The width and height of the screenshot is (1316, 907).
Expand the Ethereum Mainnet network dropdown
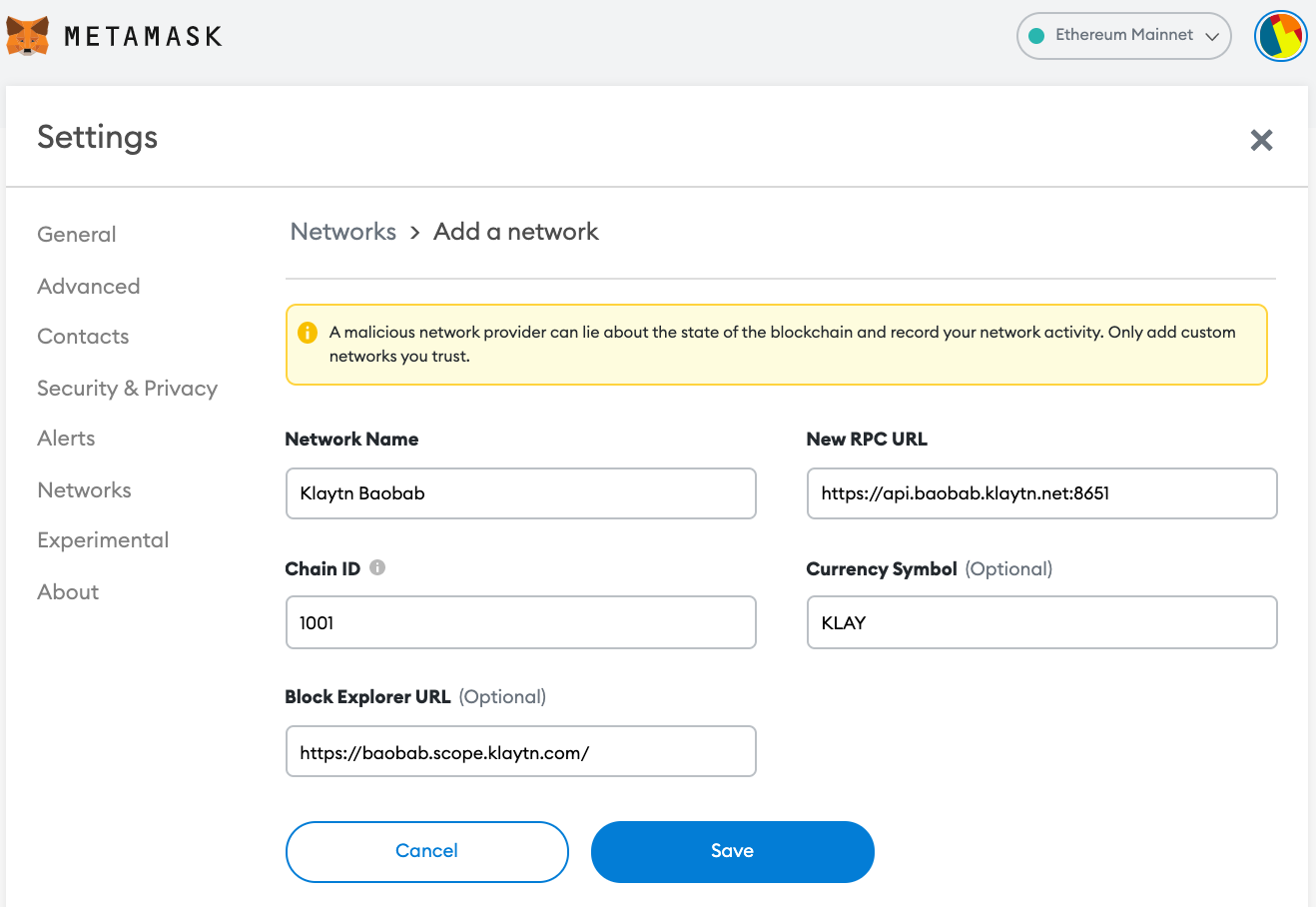pyautogui.click(x=1124, y=36)
